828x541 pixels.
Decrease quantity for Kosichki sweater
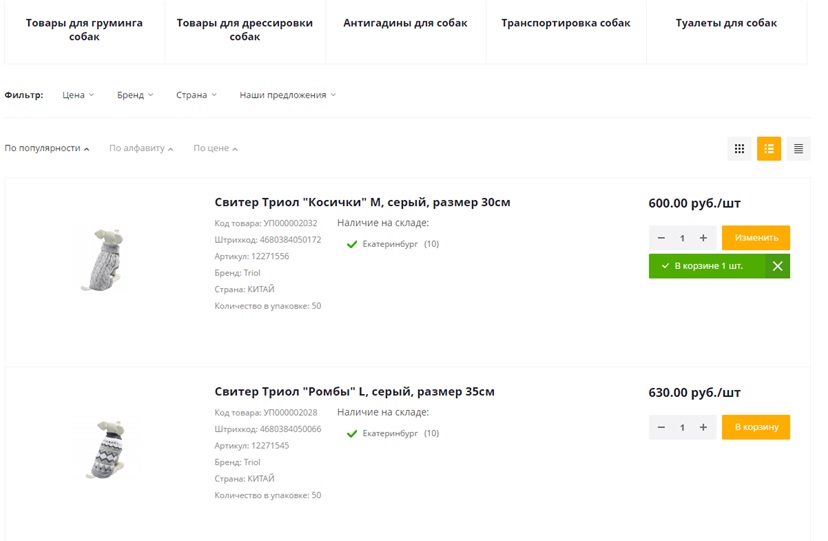pyautogui.click(x=661, y=238)
